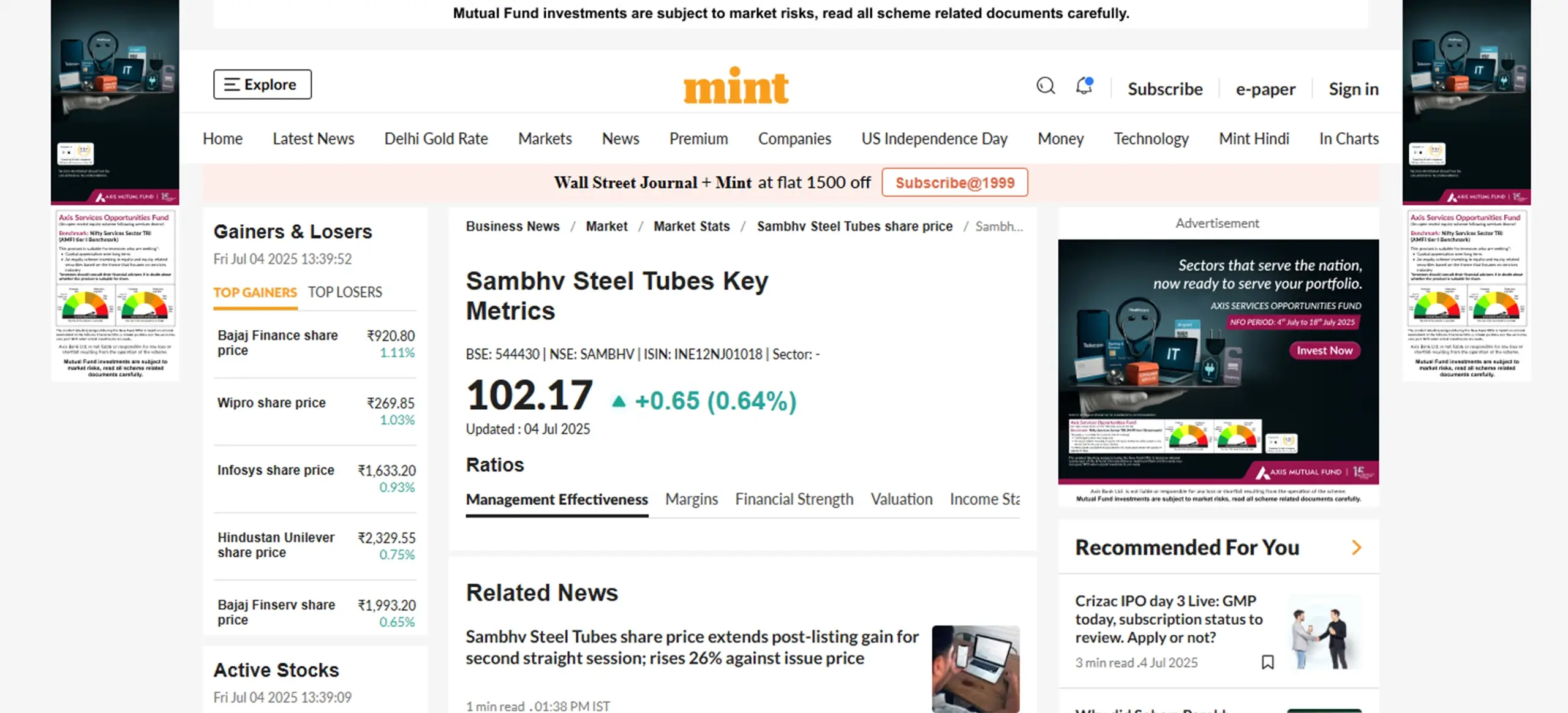Switch to Financial Strength tab
The height and width of the screenshot is (713, 1568).
pos(794,499)
